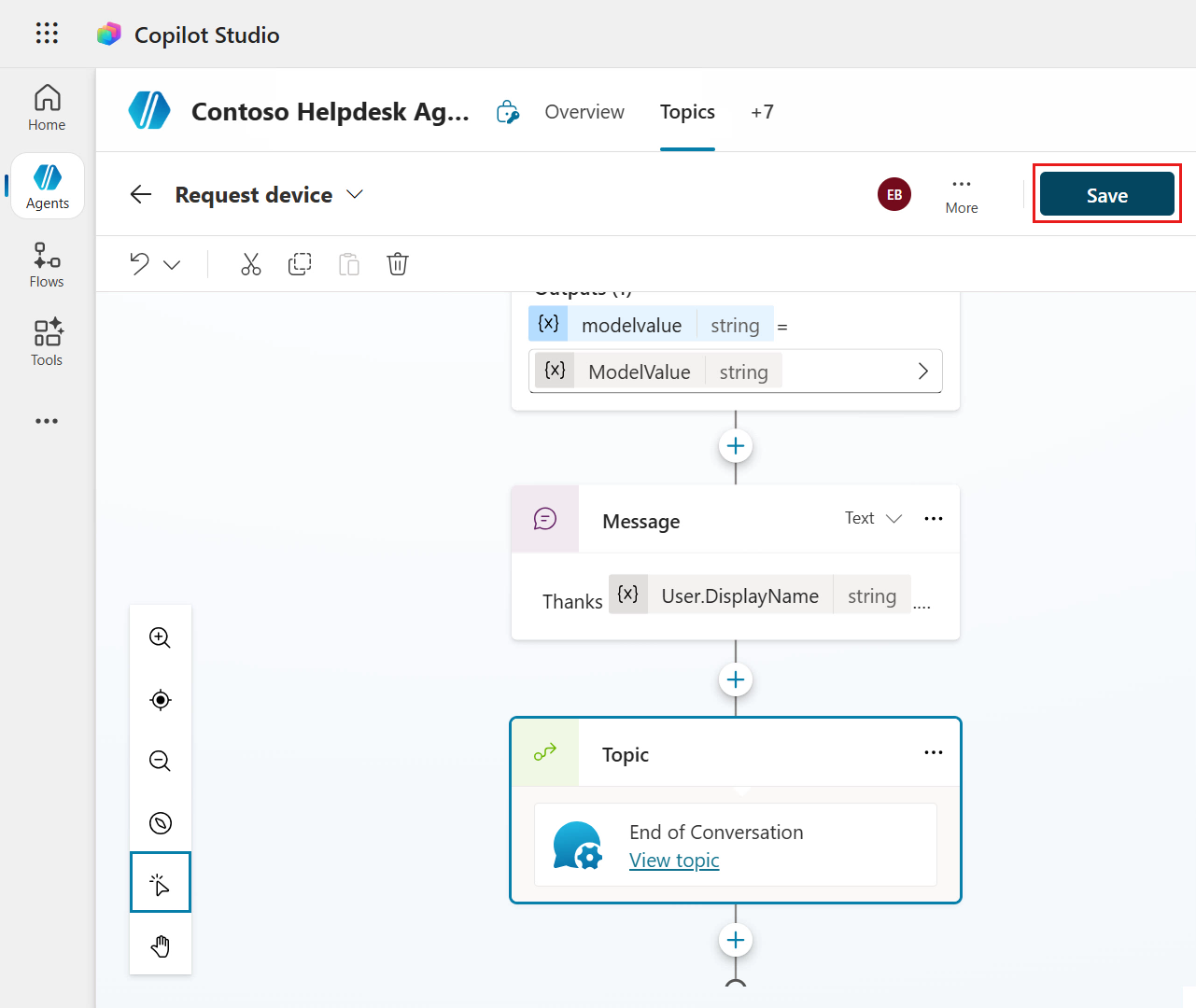
Task: Go to Home in the sidebar
Action: point(47,108)
